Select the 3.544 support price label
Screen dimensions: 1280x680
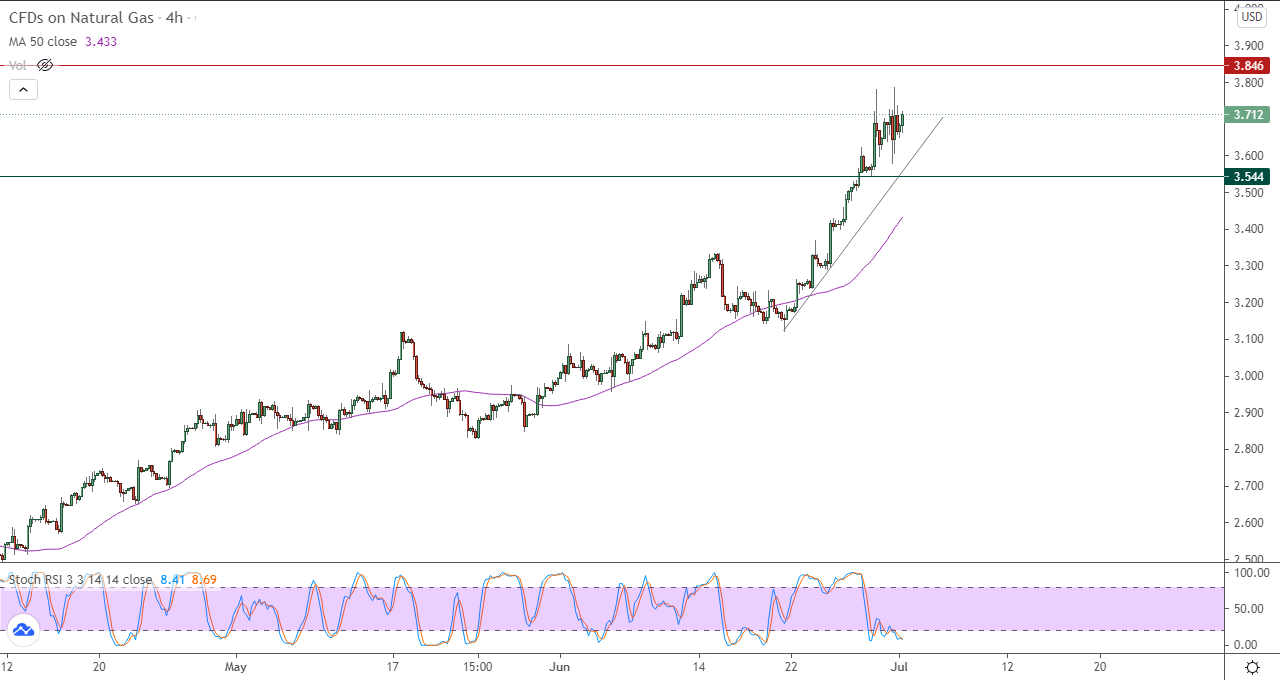pos(1248,176)
